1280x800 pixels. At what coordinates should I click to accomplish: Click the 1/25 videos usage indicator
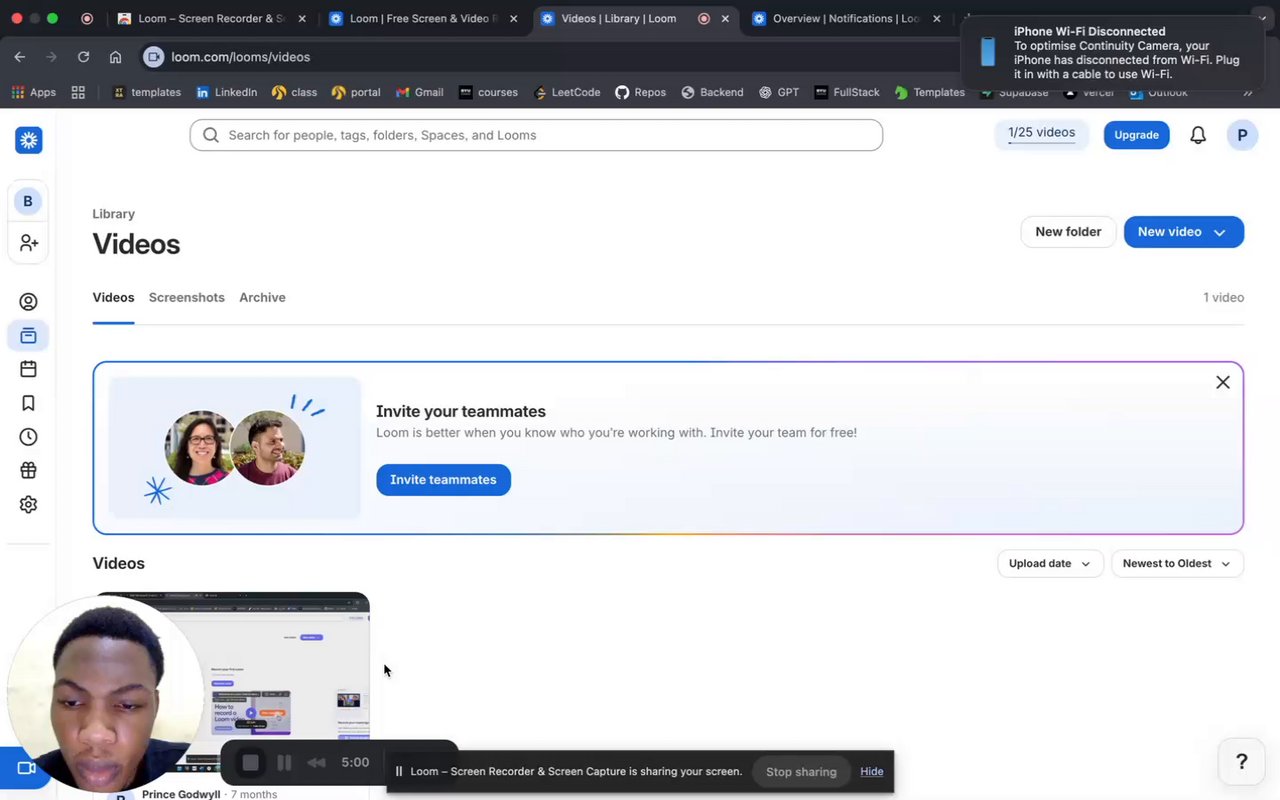click(x=1041, y=135)
